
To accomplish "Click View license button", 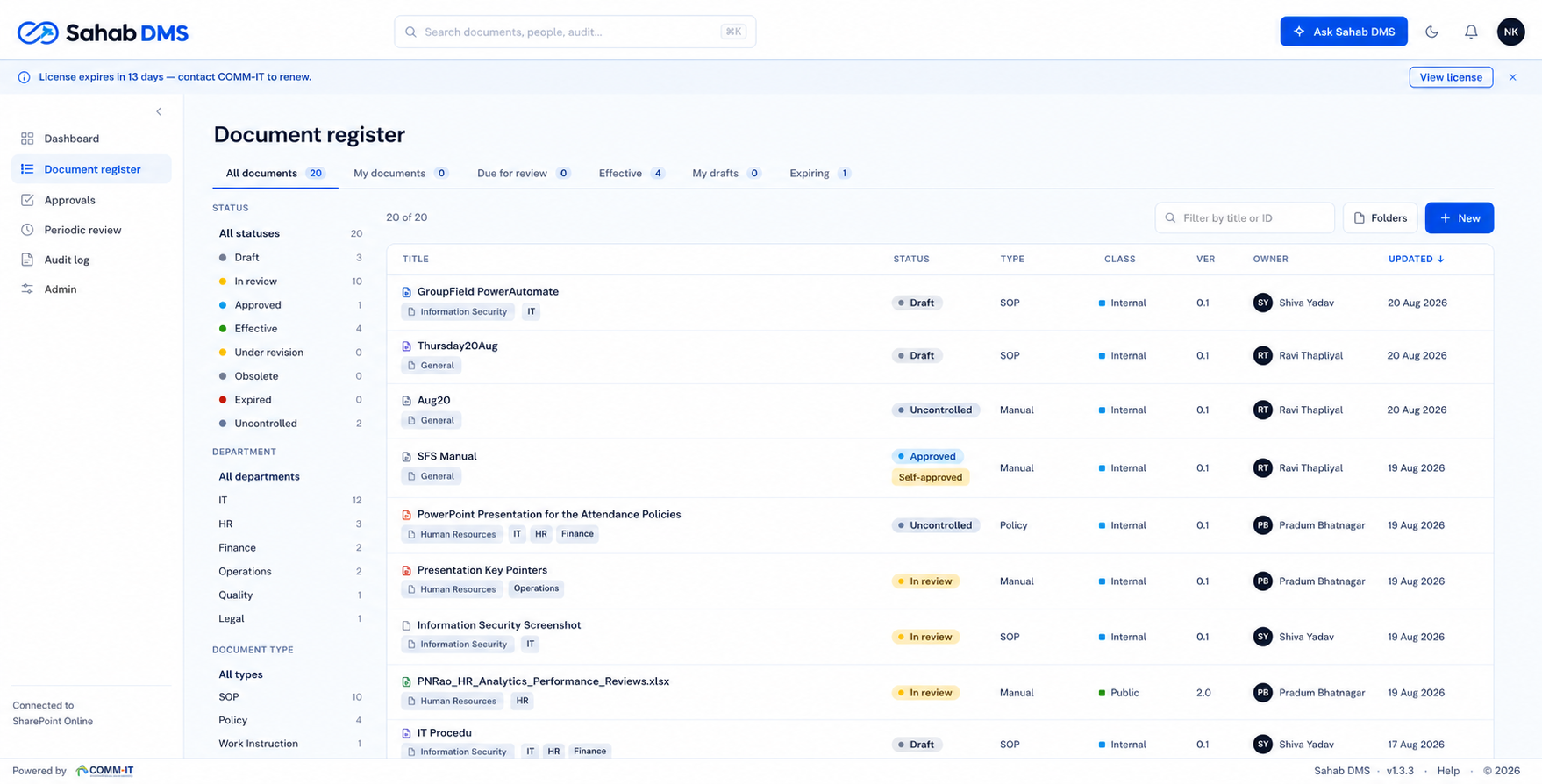I will pyautogui.click(x=1451, y=77).
